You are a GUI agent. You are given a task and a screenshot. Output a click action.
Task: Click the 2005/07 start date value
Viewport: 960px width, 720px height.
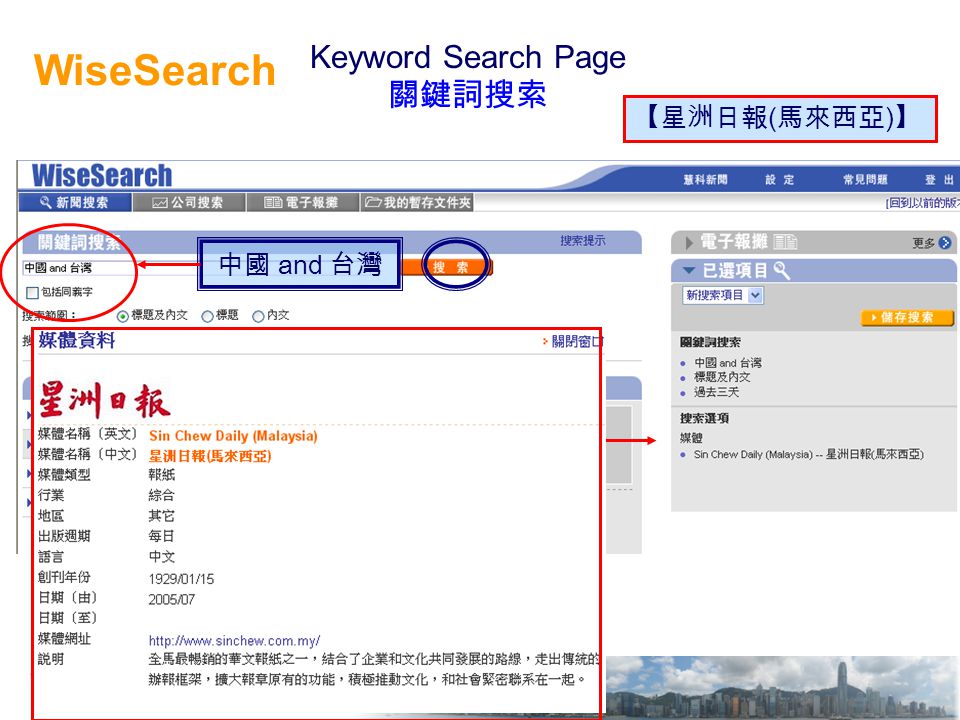(171, 599)
